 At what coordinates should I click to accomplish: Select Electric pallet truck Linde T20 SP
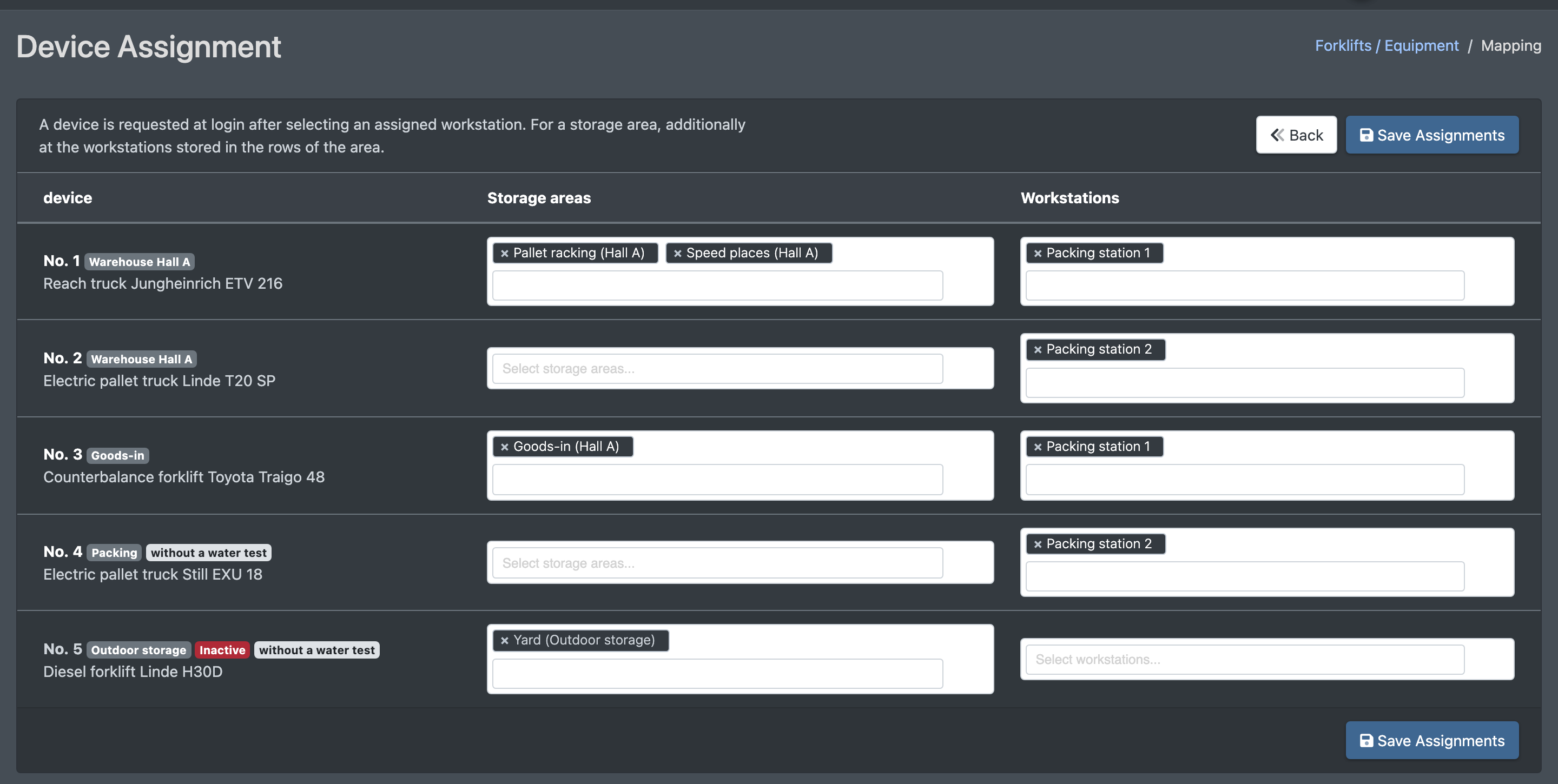159,381
